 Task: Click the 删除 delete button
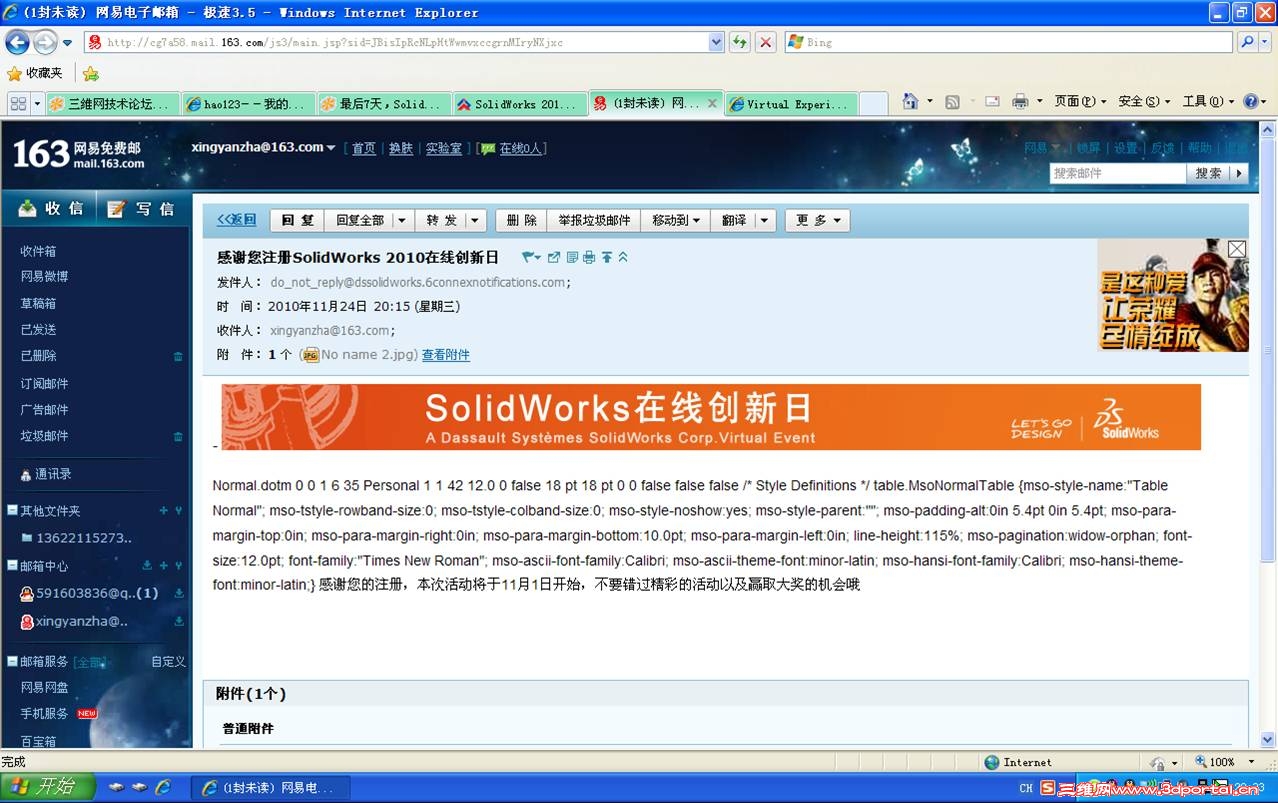tap(522, 220)
